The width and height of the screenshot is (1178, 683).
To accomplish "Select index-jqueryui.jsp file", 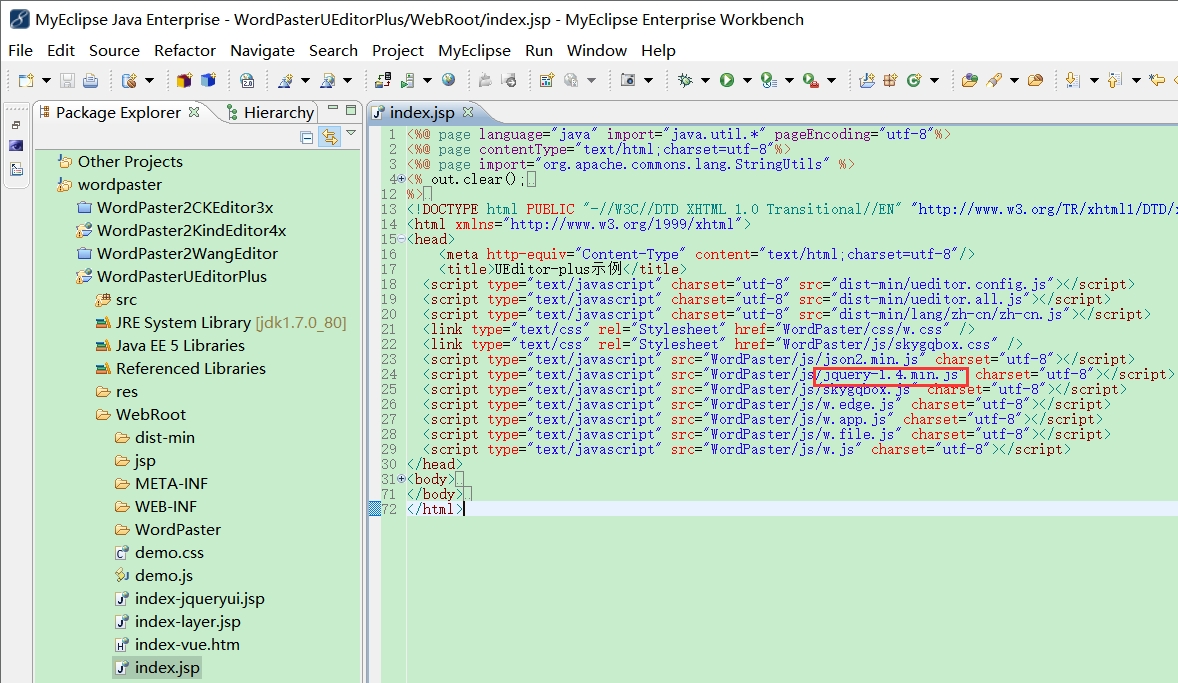I will pyautogui.click(x=200, y=599).
